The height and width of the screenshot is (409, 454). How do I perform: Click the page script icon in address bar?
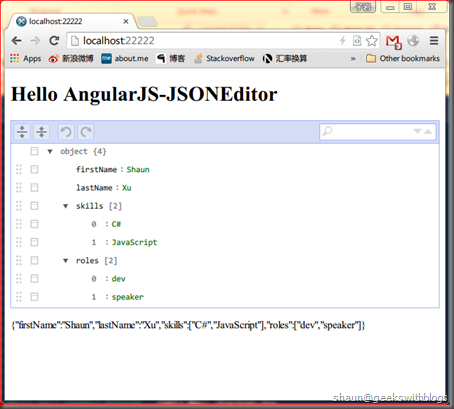point(357,41)
